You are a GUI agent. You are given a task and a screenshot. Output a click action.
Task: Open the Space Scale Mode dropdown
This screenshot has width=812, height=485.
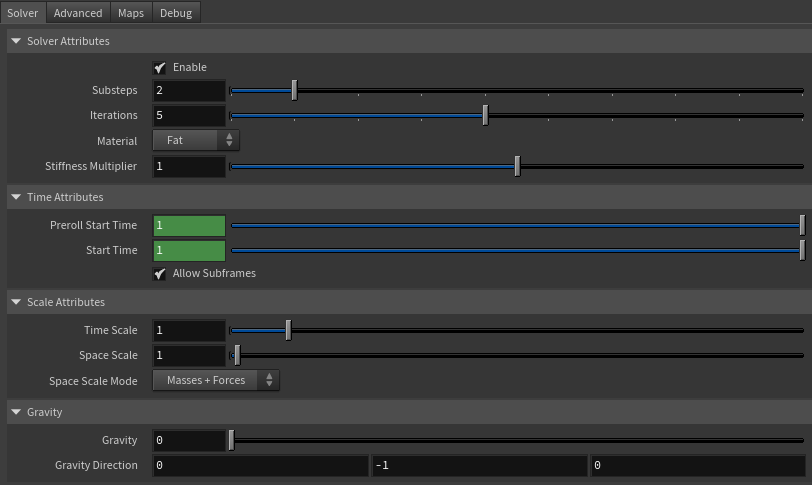pos(216,380)
